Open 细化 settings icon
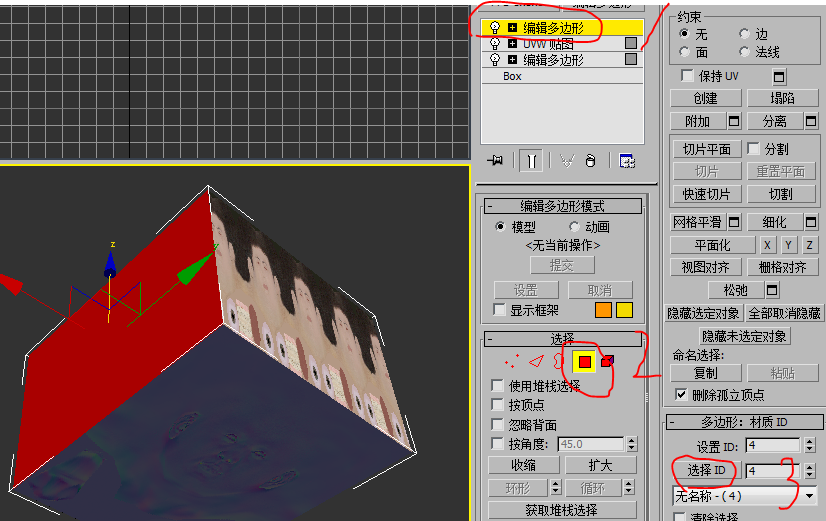 pos(811,222)
